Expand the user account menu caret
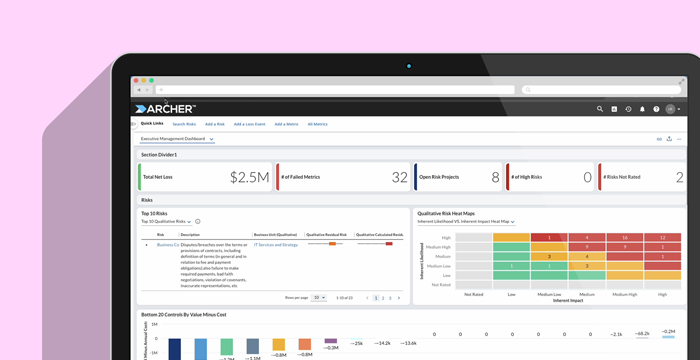 (679, 109)
